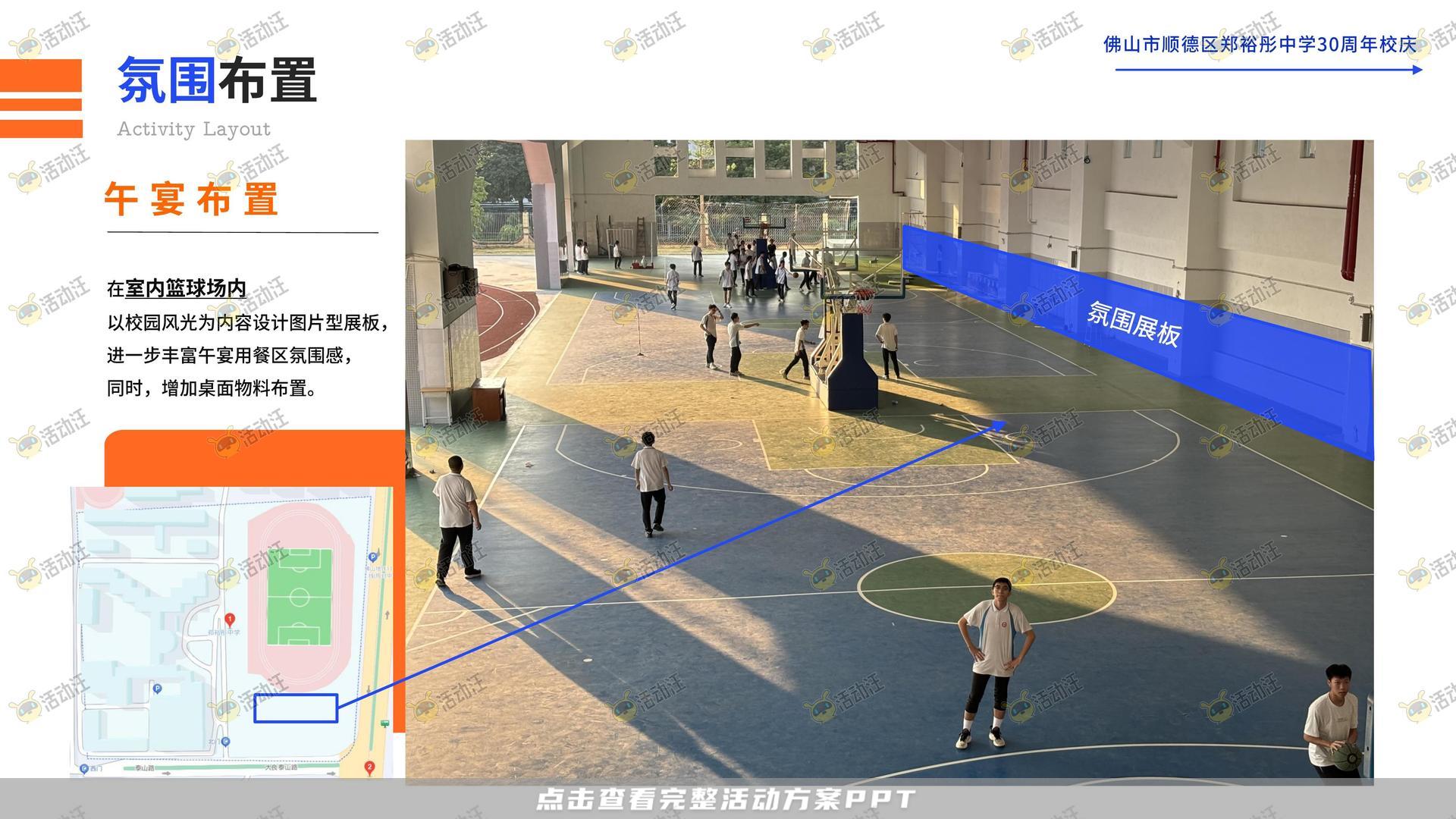Click the underlined 室内篮球场内 text
Viewport: 1456px width, 819px height.
tap(186, 289)
